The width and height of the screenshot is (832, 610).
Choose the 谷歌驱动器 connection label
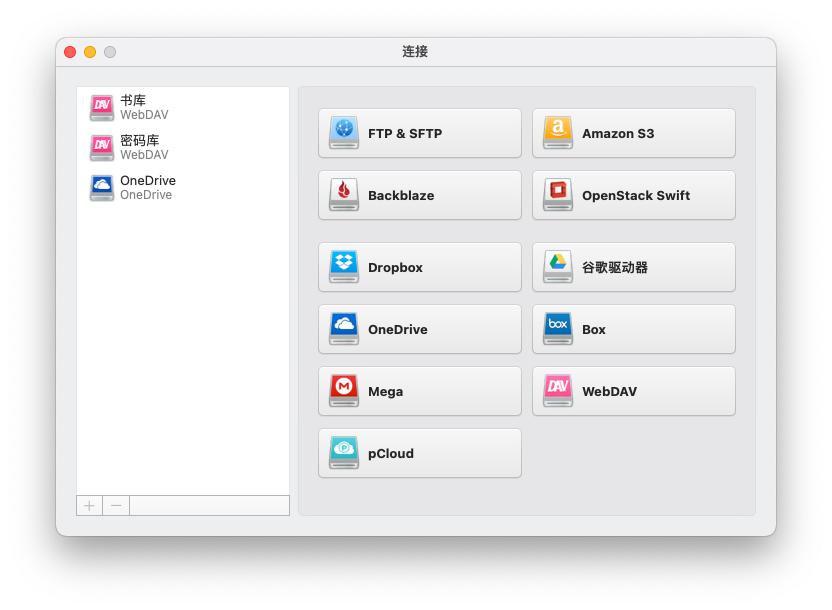click(615, 267)
